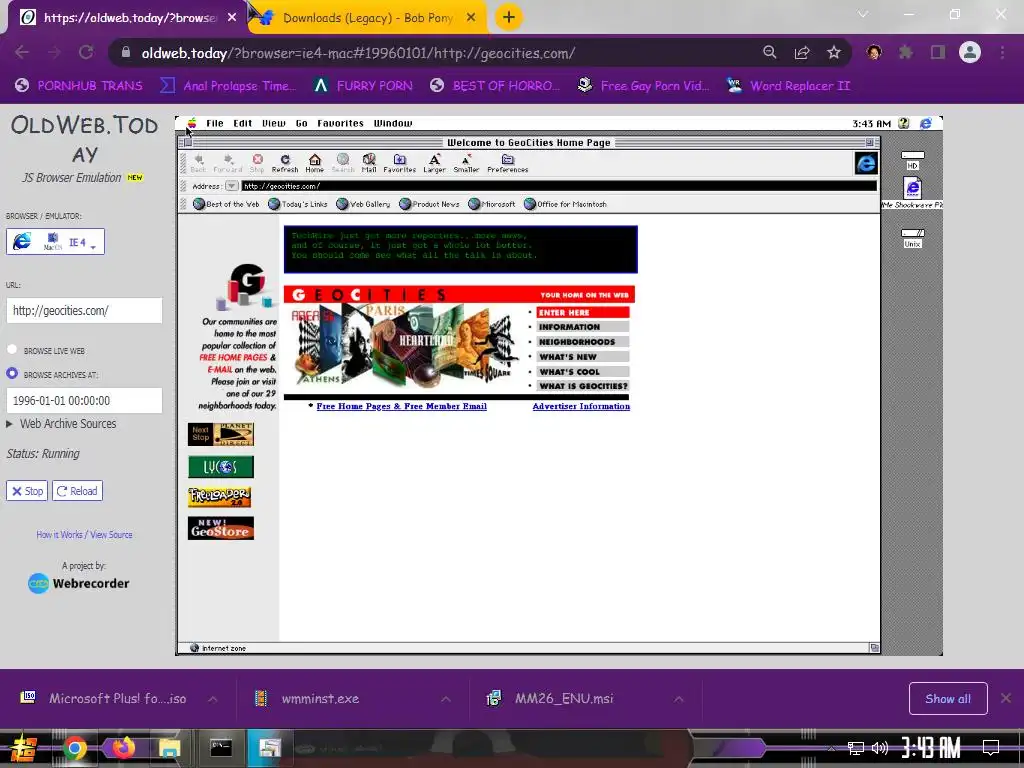Select the Browse Archives At radio button
Screen dimensions: 1024x768
[x=12, y=374]
